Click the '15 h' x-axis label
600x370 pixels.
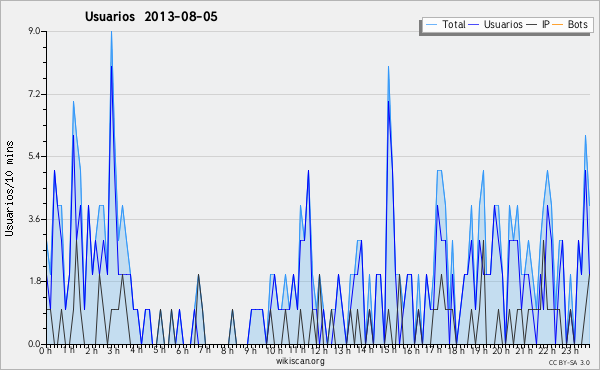click(x=388, y=351)
